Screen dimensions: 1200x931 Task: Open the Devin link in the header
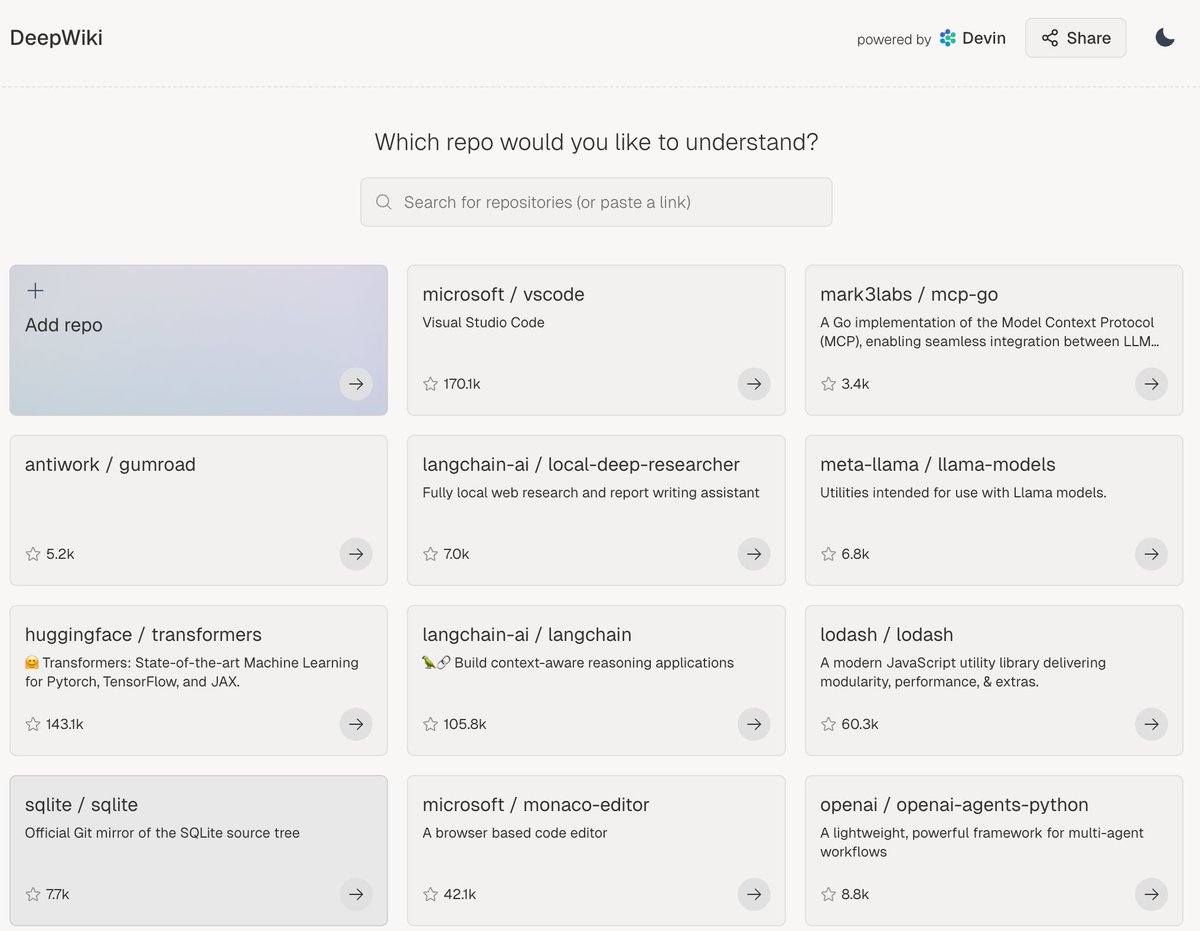pos(973,38)
